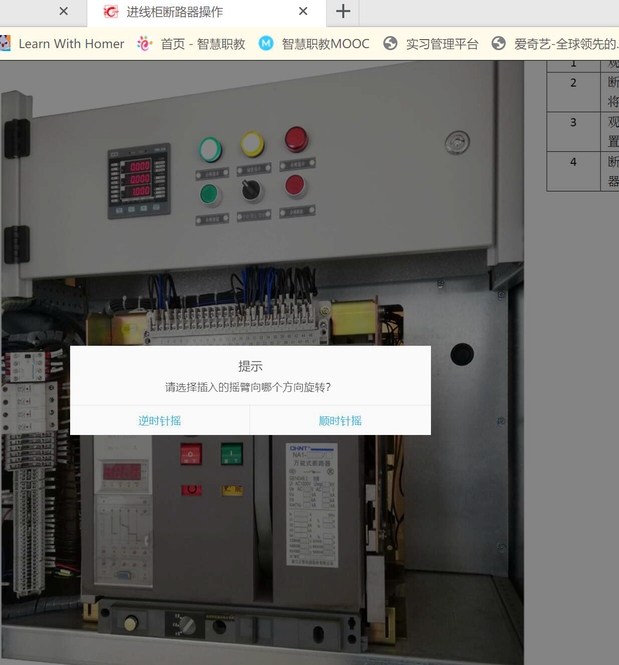Image resolution: width=619 pixels, height=665 pixels.
Task: Open a new browser tab
Action: pos(343,12)
